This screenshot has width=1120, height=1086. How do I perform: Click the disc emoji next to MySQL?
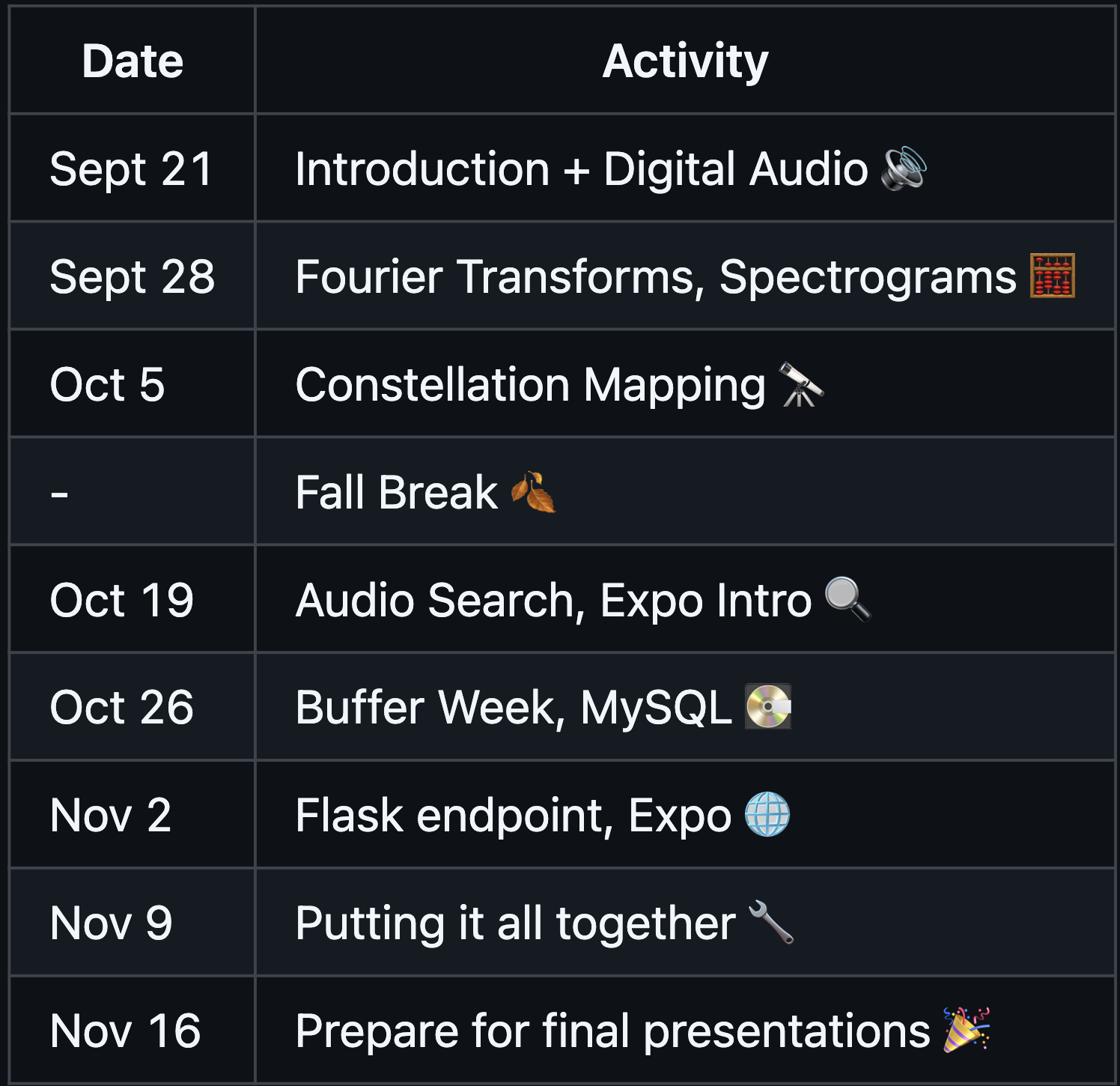pos(768,707)
